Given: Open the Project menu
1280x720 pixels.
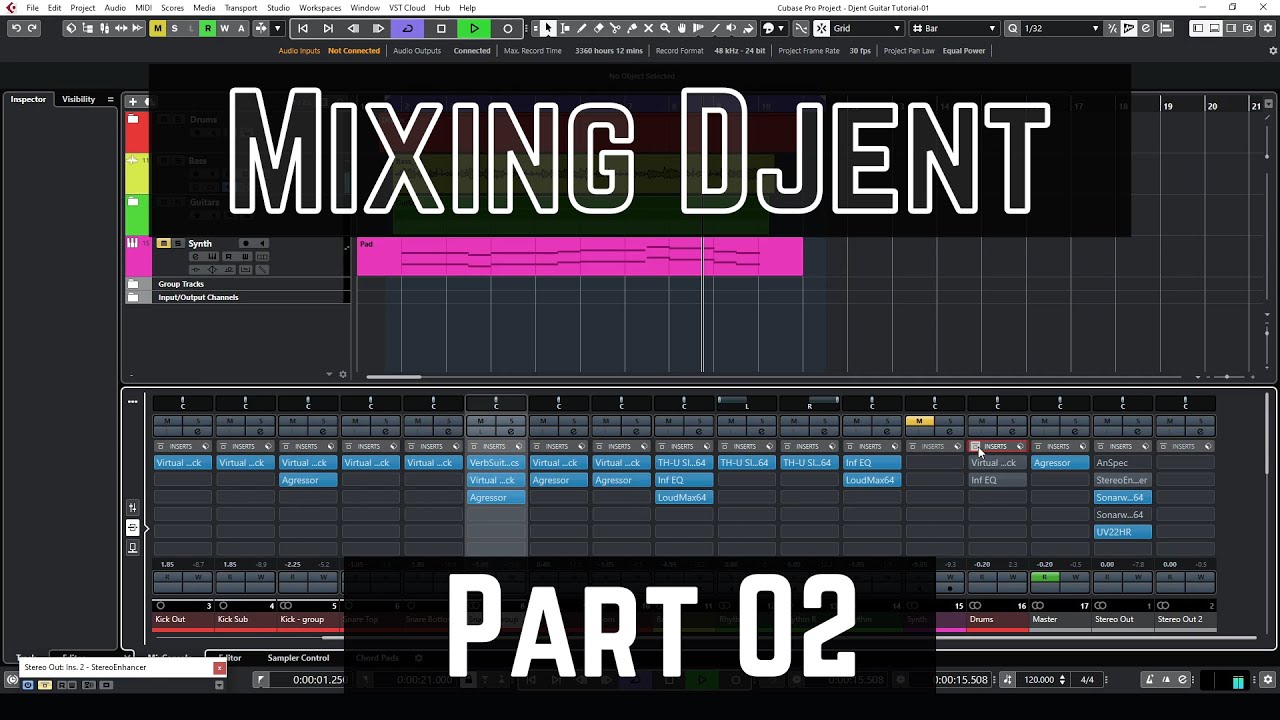Looking at the screenshot, I should click(x=83, y=8).
